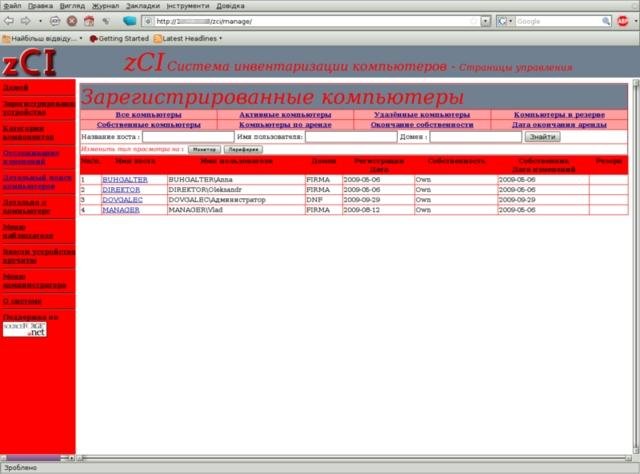Open the Adblock Plus dropdown arrow
This screenshot has width=640, height=474.
(636, 21)
